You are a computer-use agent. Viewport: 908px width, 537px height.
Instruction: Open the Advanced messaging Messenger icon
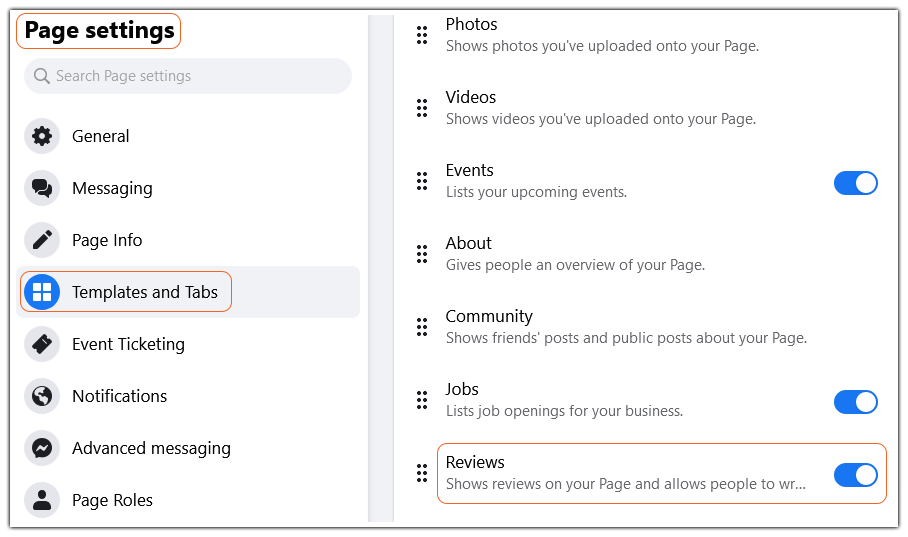coord(42,448)
